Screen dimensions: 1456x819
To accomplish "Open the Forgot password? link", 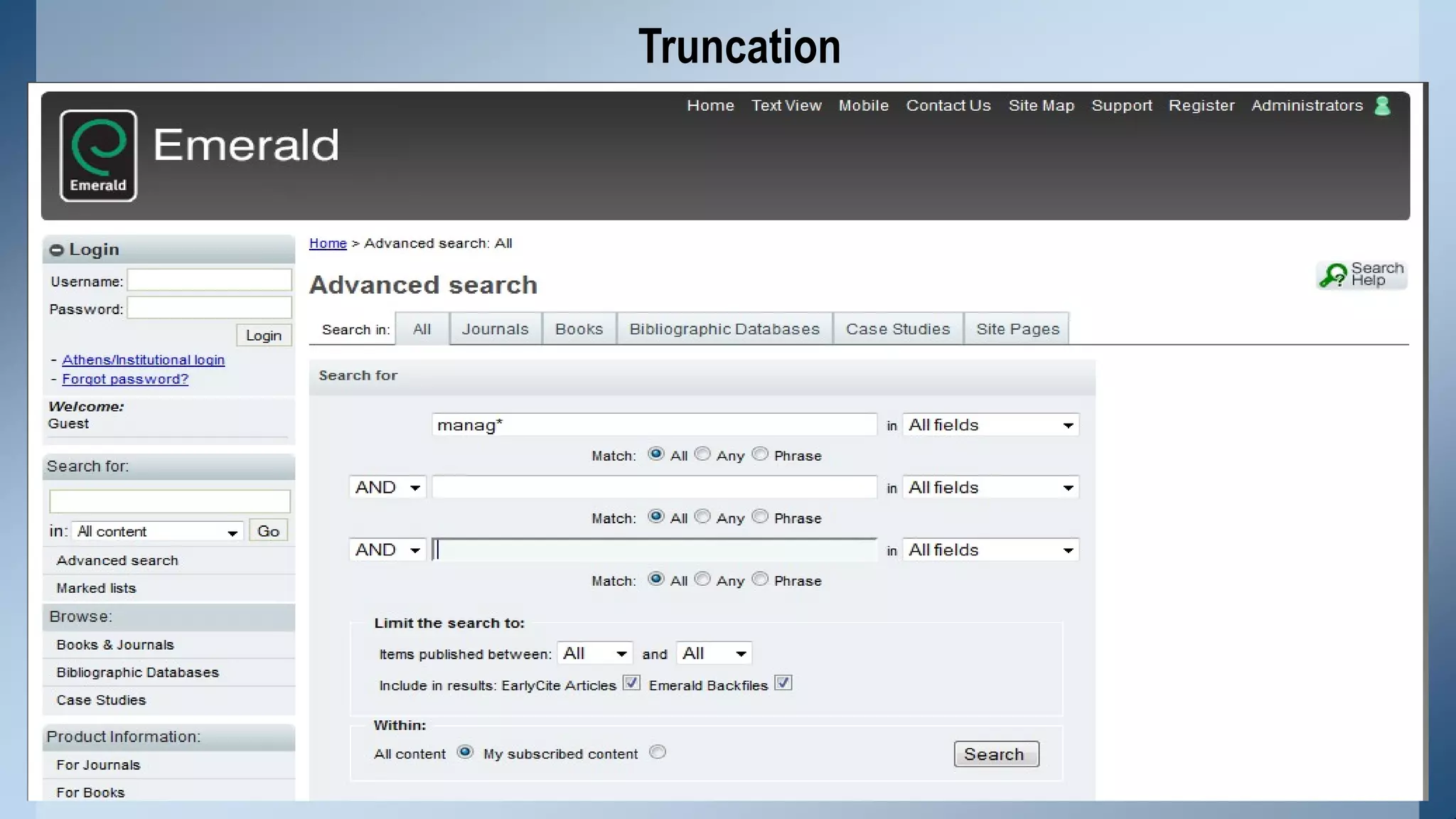I will (125, 379).
